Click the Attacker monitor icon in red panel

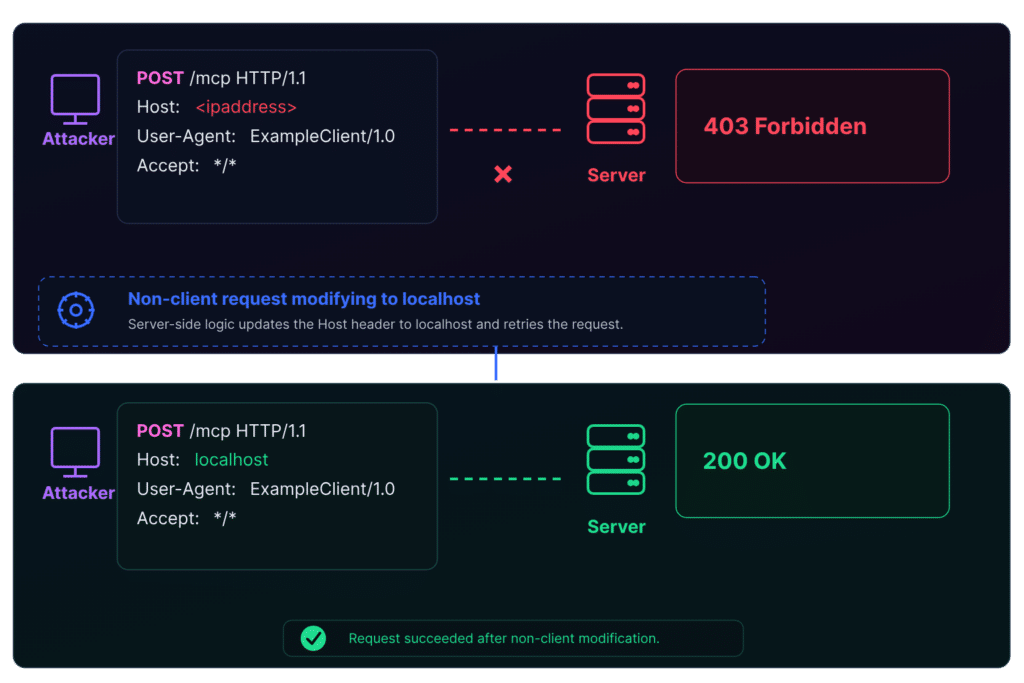[x=75, y=99]
